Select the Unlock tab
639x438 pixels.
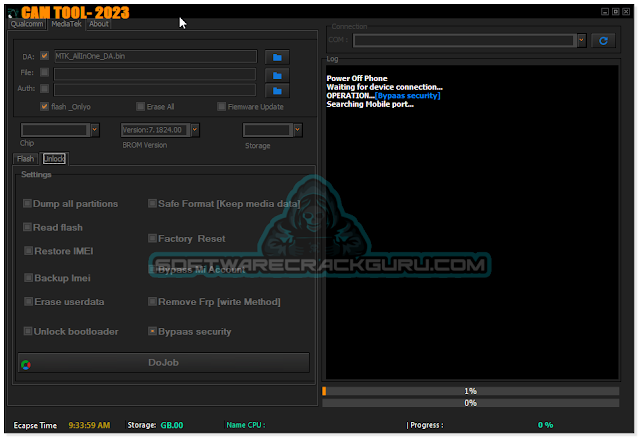coord(54,158)
